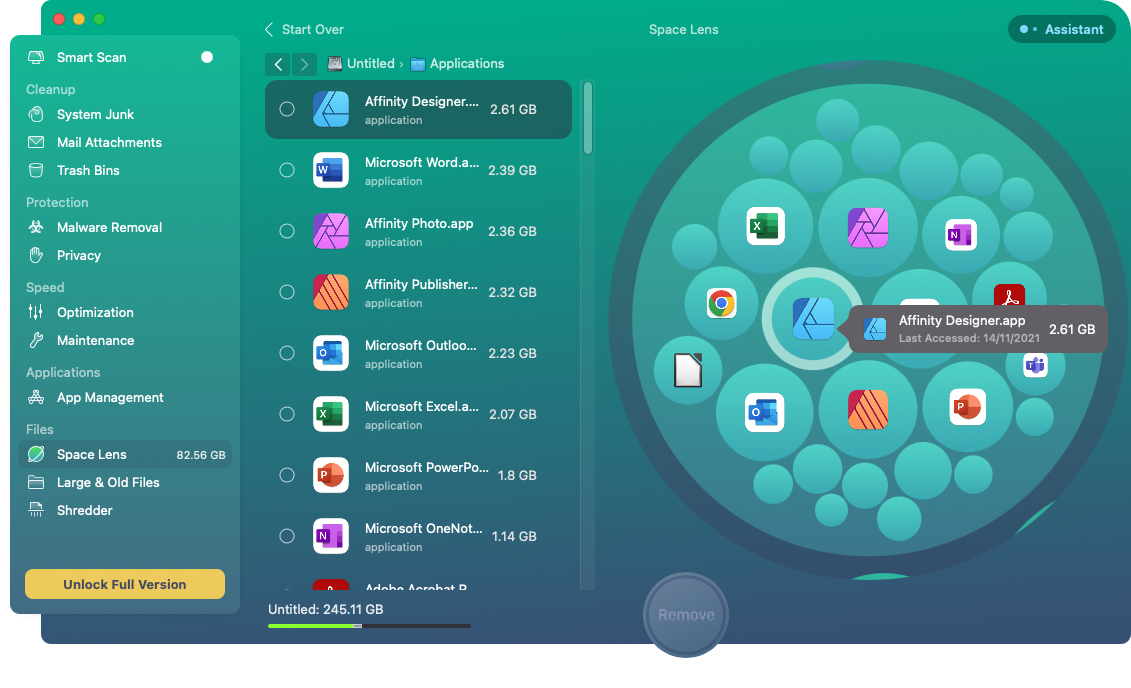Select checkbox for Microsoft PowerPoint app

[287, 475]
